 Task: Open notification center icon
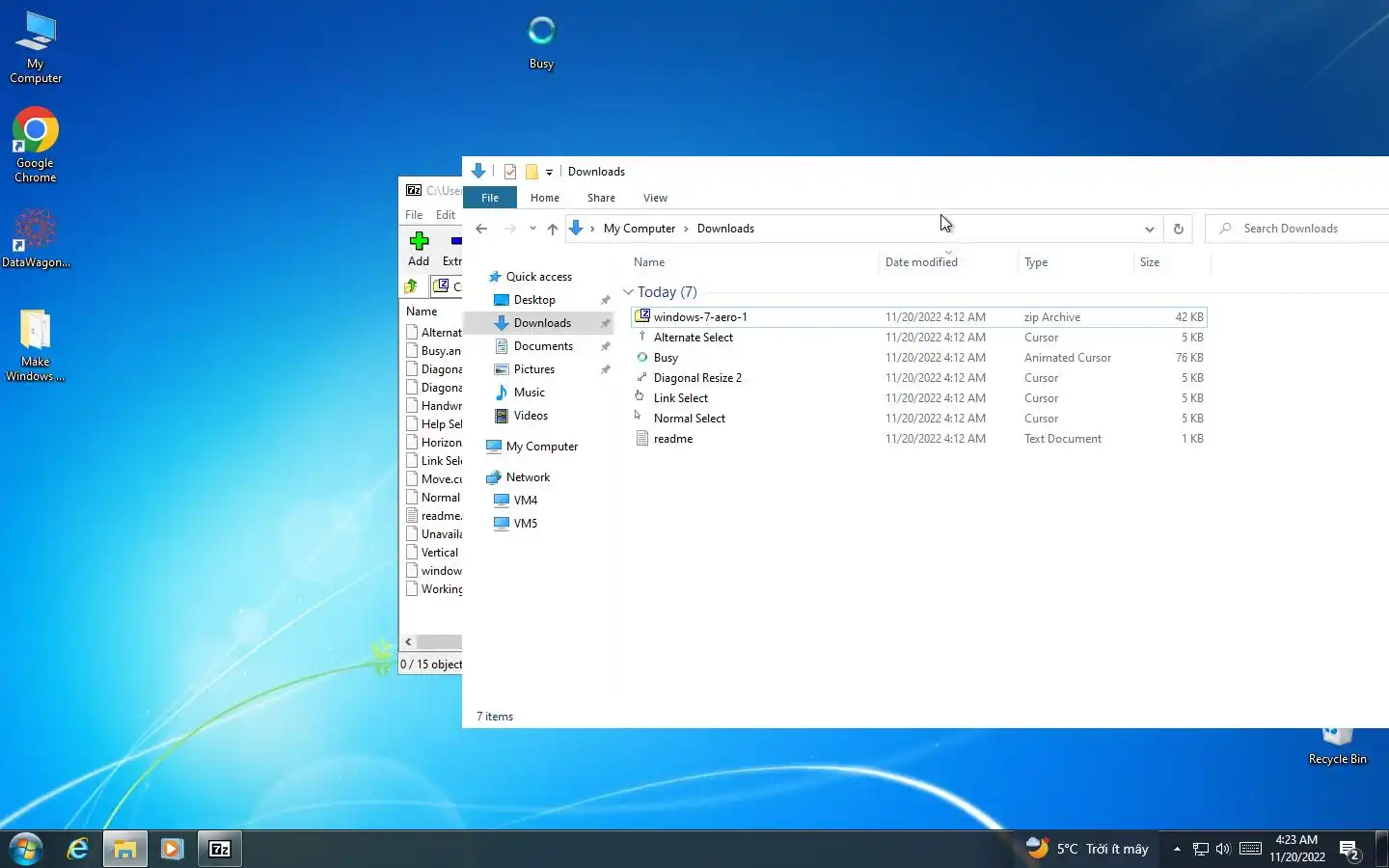tap(1349, 850)
